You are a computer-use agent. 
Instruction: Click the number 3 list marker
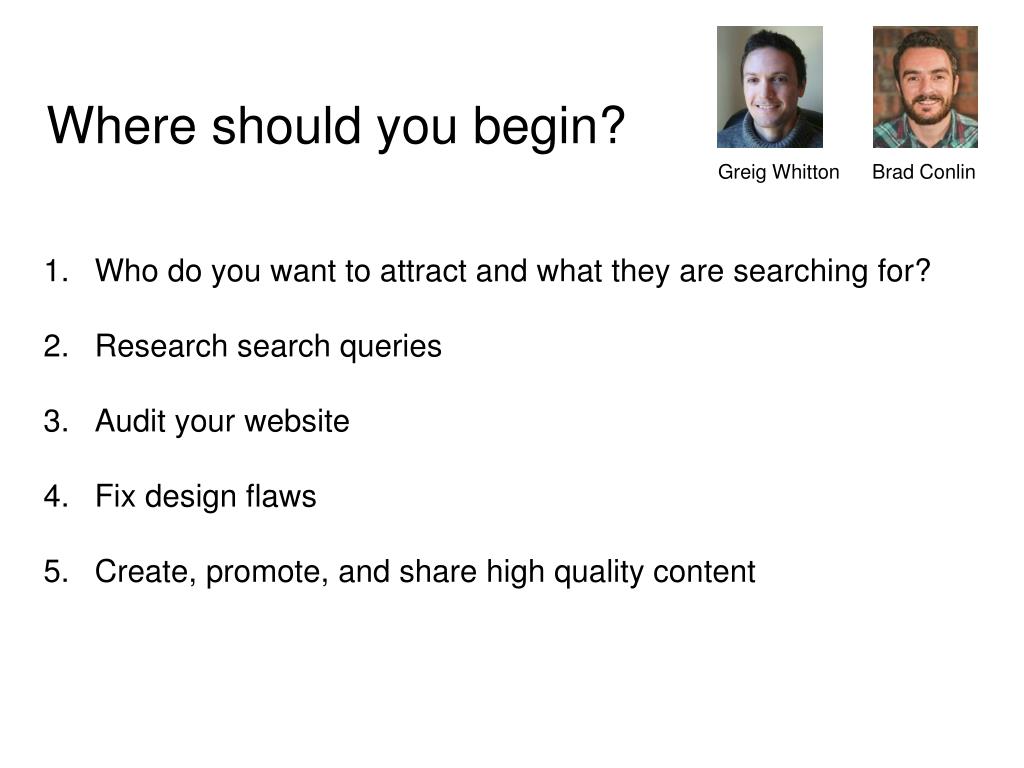56,421
